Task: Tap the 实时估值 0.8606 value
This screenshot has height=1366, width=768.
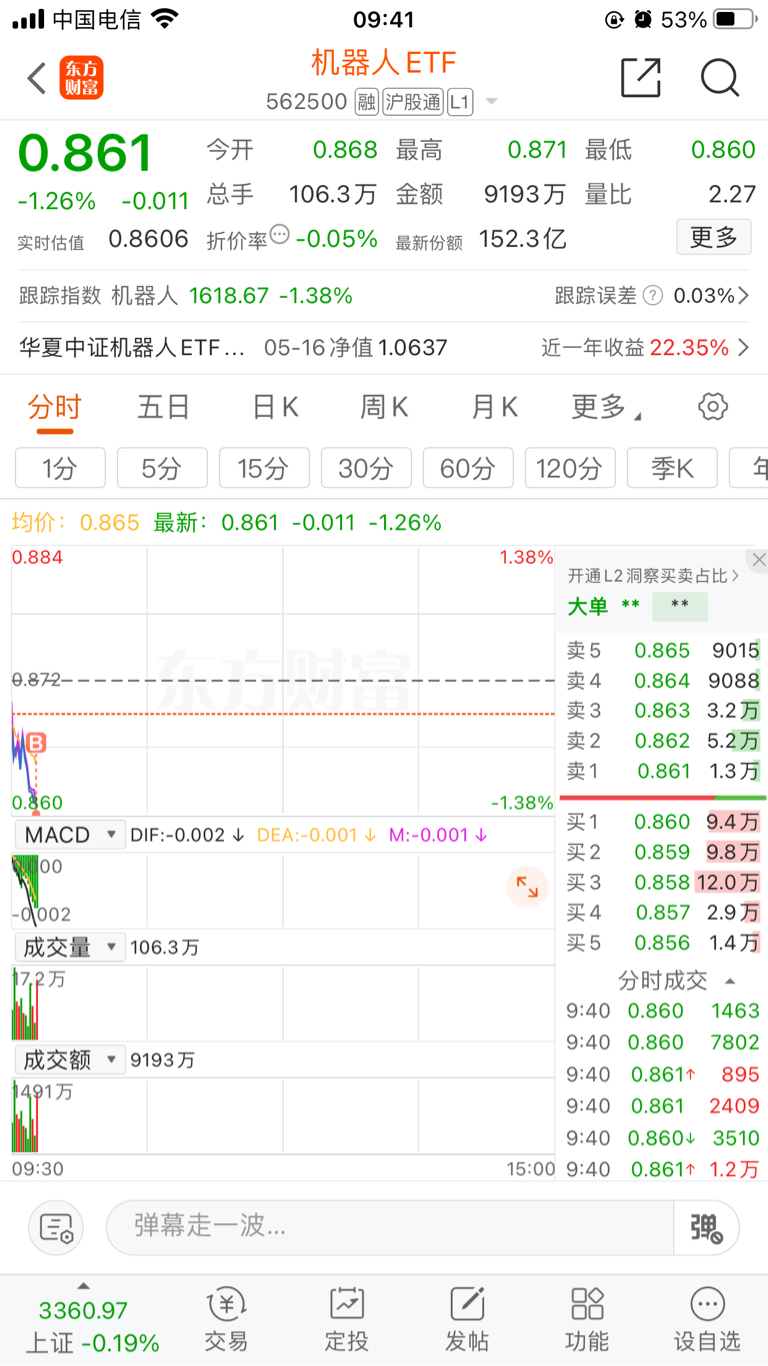Action: [148, 239]
